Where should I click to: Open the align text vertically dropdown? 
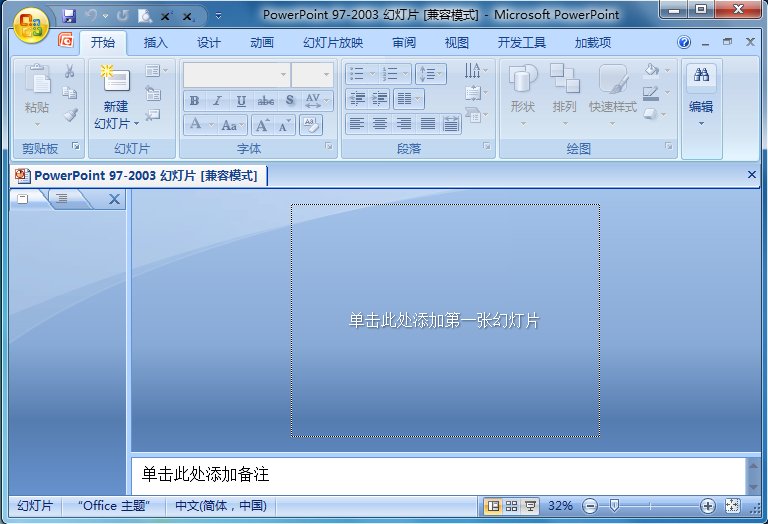point(476,93)
